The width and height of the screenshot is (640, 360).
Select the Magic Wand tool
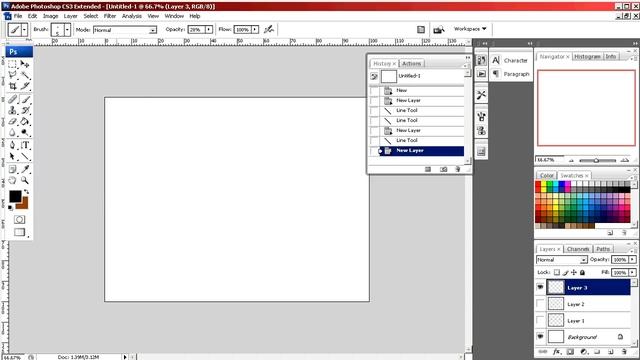pyautogui.click(x=25, y=75)
